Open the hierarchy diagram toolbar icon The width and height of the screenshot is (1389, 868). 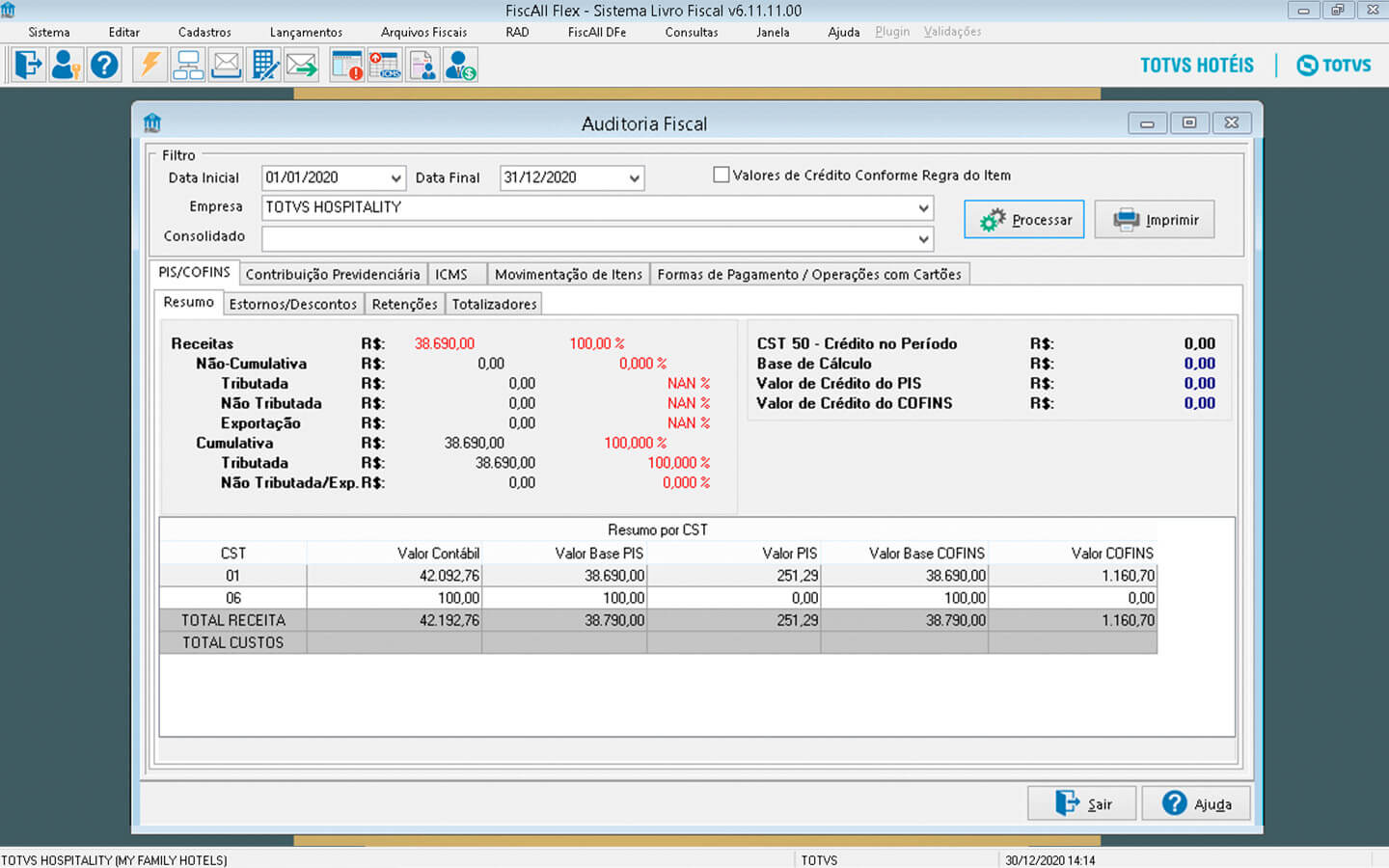click(187, 66)
